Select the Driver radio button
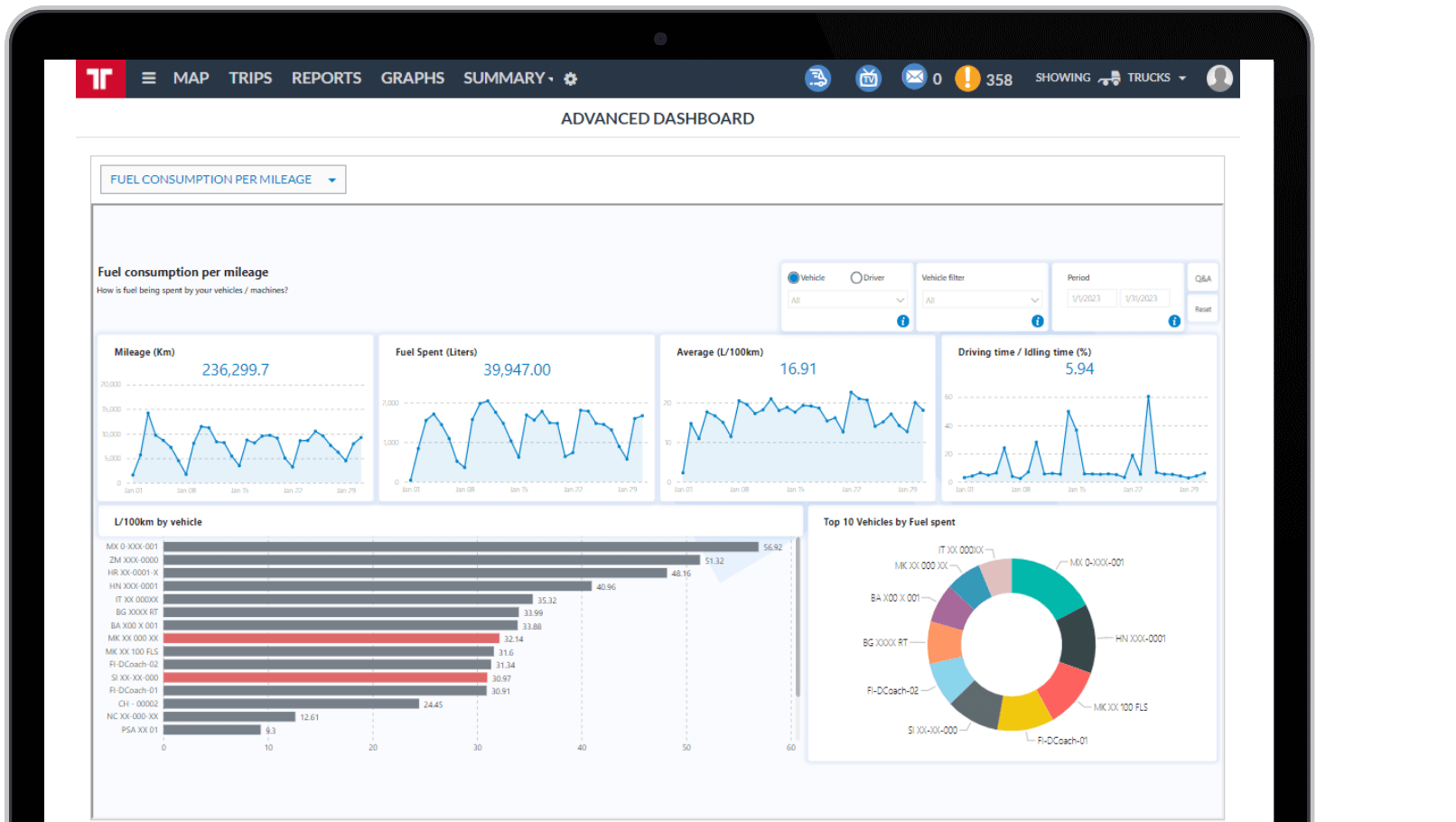The image size is (1456, 822). [x=855, y=278]
